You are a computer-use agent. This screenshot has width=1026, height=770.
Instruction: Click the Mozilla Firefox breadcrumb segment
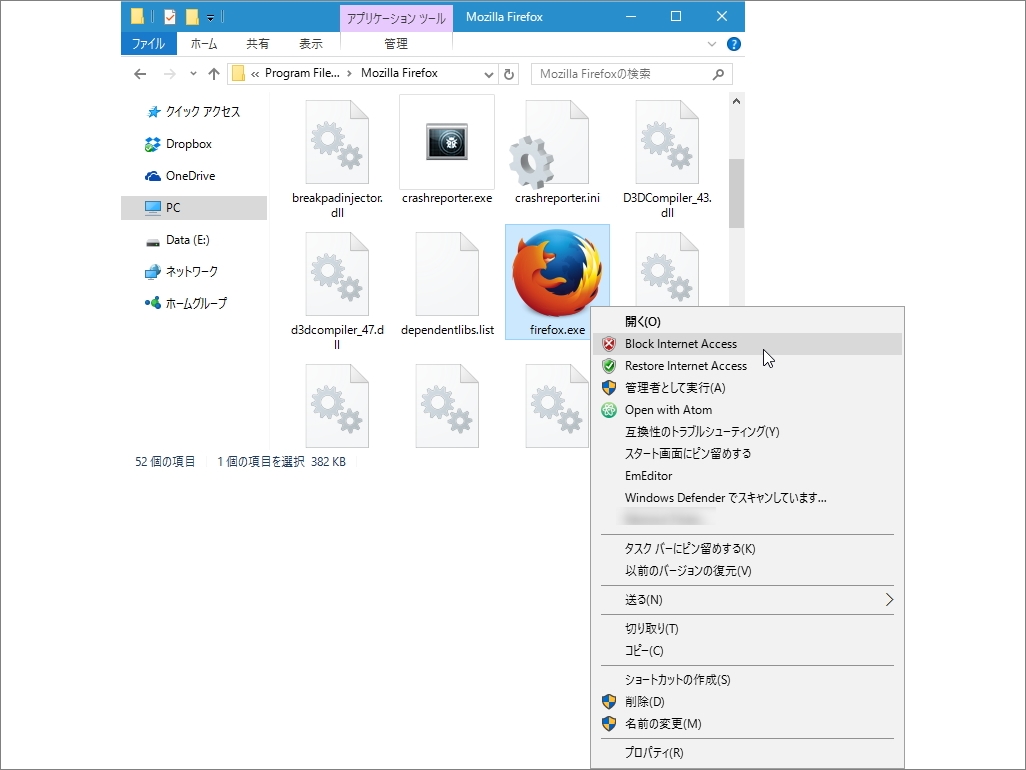399,73
